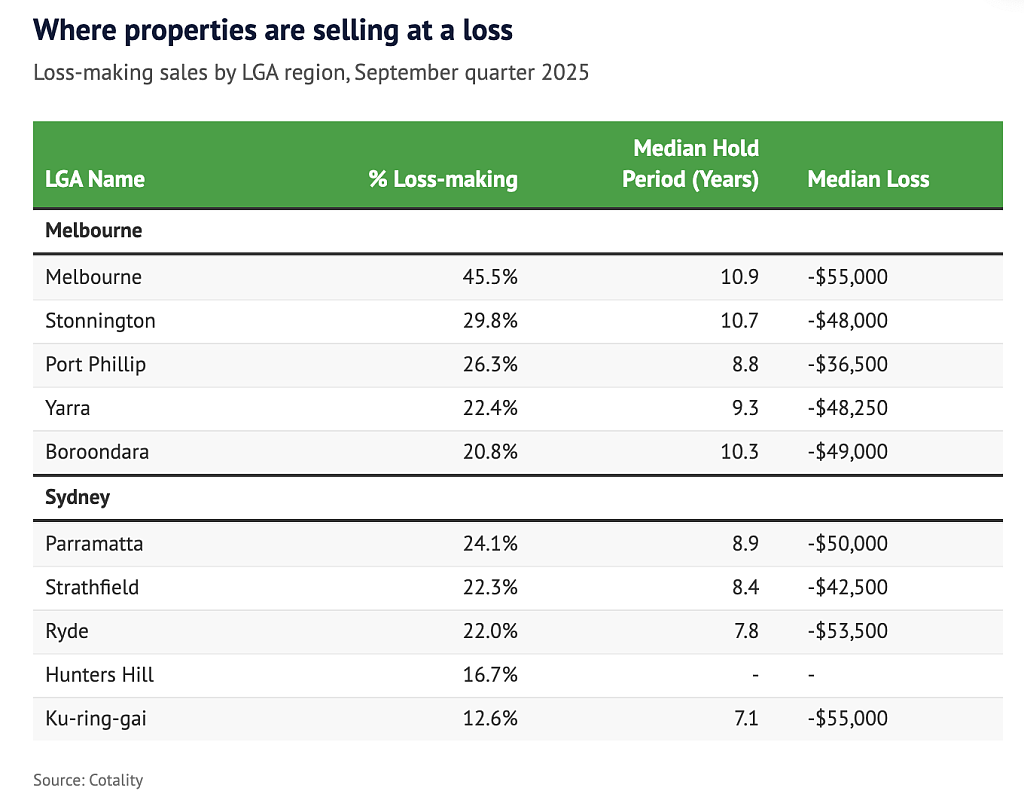The image size is (1024, 797).
Task: Select the -$53,500 median loss cell
Action: (x=847, y=631)
